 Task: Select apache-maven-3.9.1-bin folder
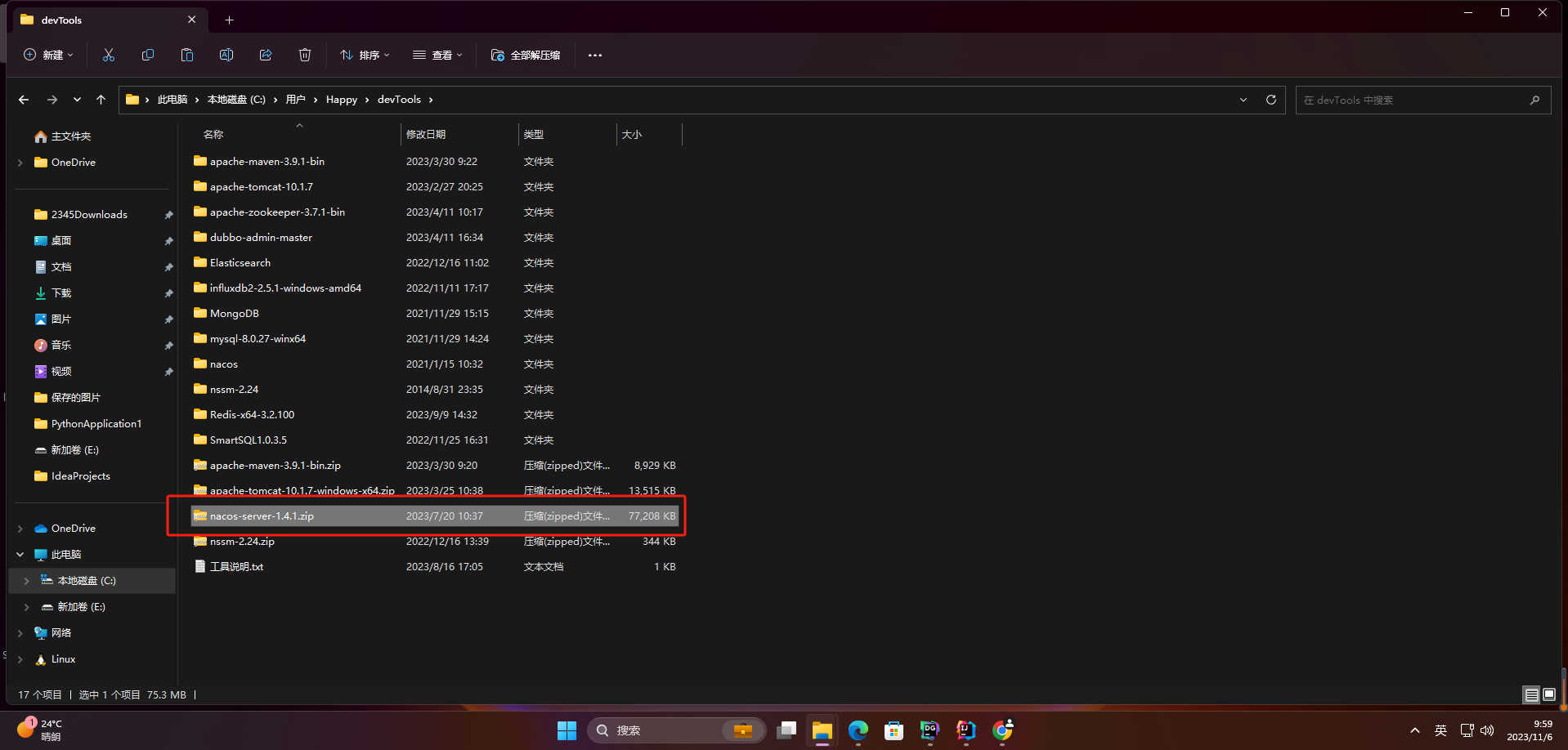267,162
